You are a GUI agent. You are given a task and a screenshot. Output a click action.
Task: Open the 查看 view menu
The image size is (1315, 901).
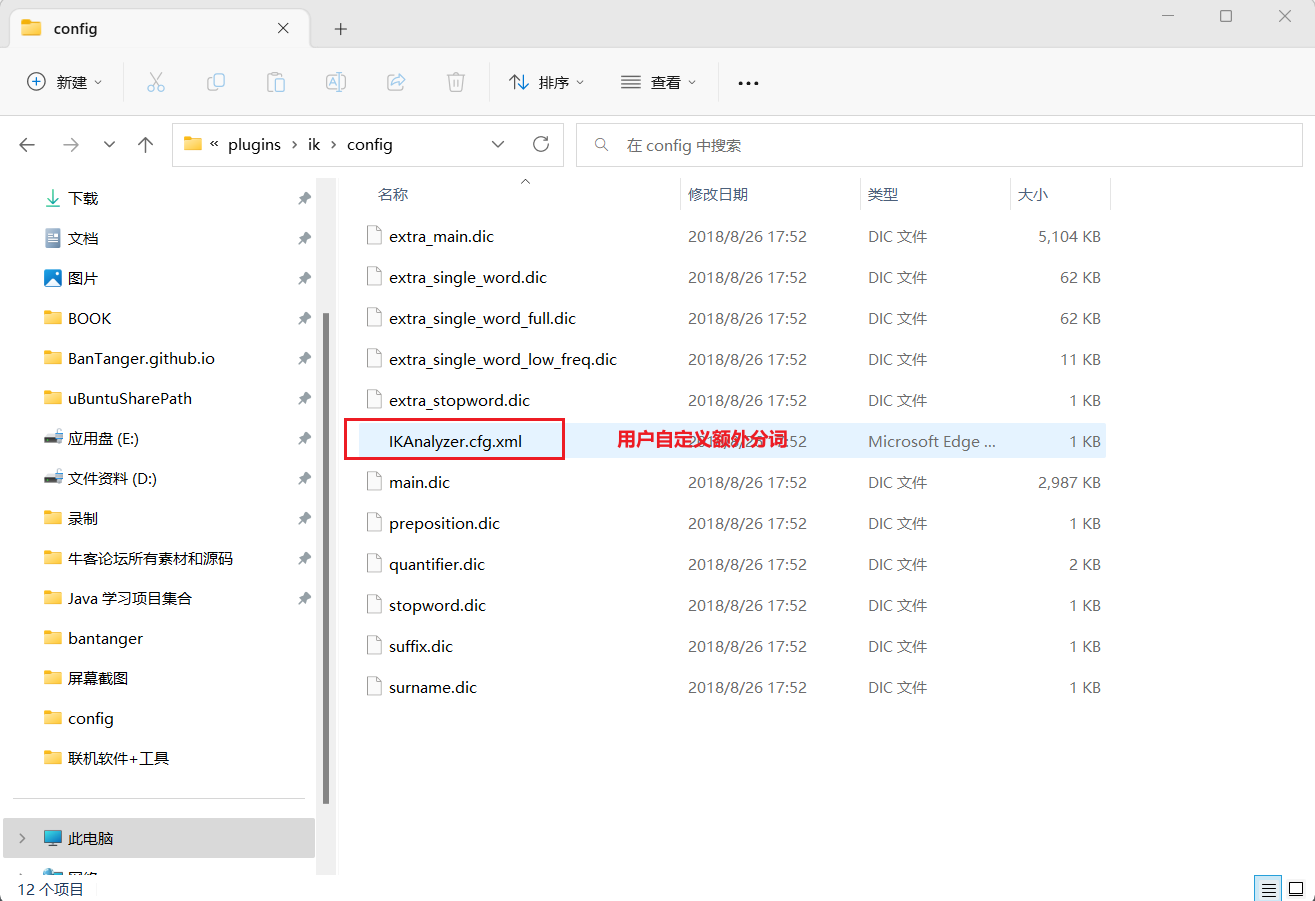pos(658,82)
